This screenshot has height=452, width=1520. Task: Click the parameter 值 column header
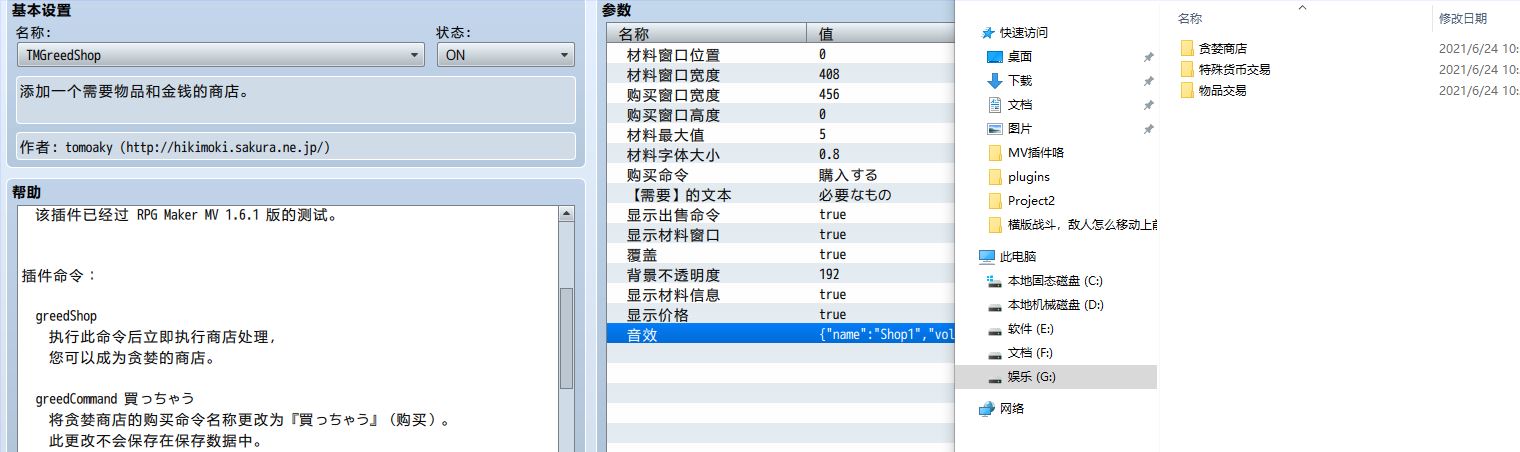880,34
